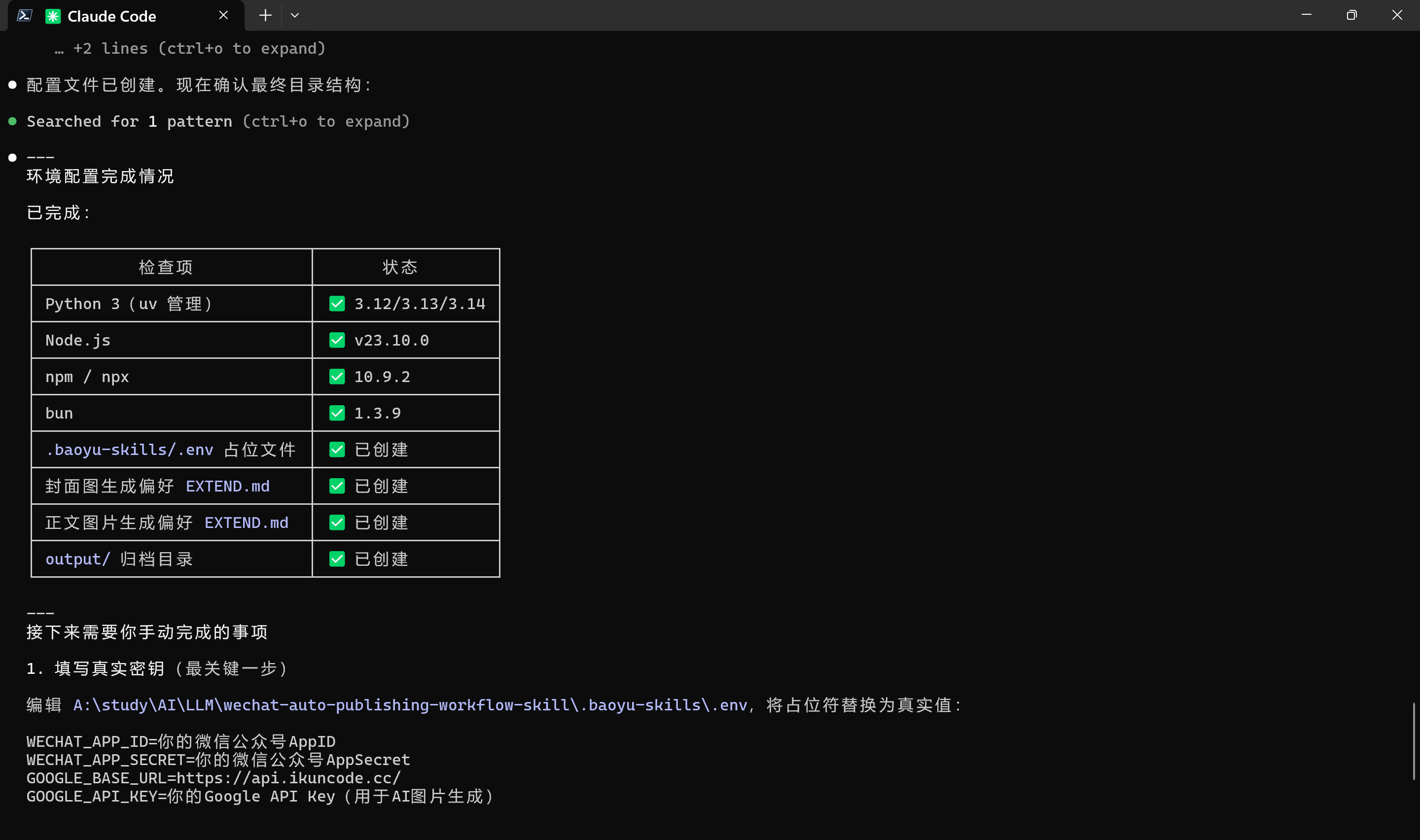Screen dimensions: 1420x840
Task: Click green checkmark in 正文图片生成偏好 row
Action: click(337, 523)
